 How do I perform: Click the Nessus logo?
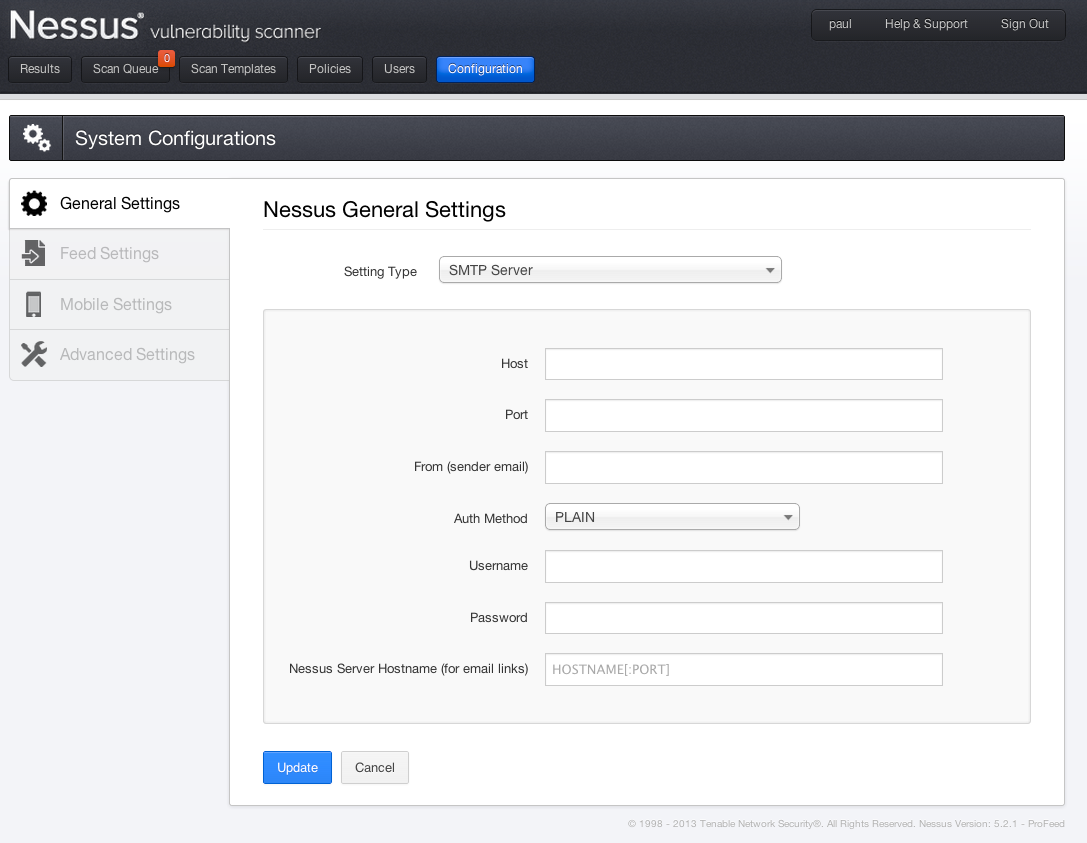click(165, 26)
